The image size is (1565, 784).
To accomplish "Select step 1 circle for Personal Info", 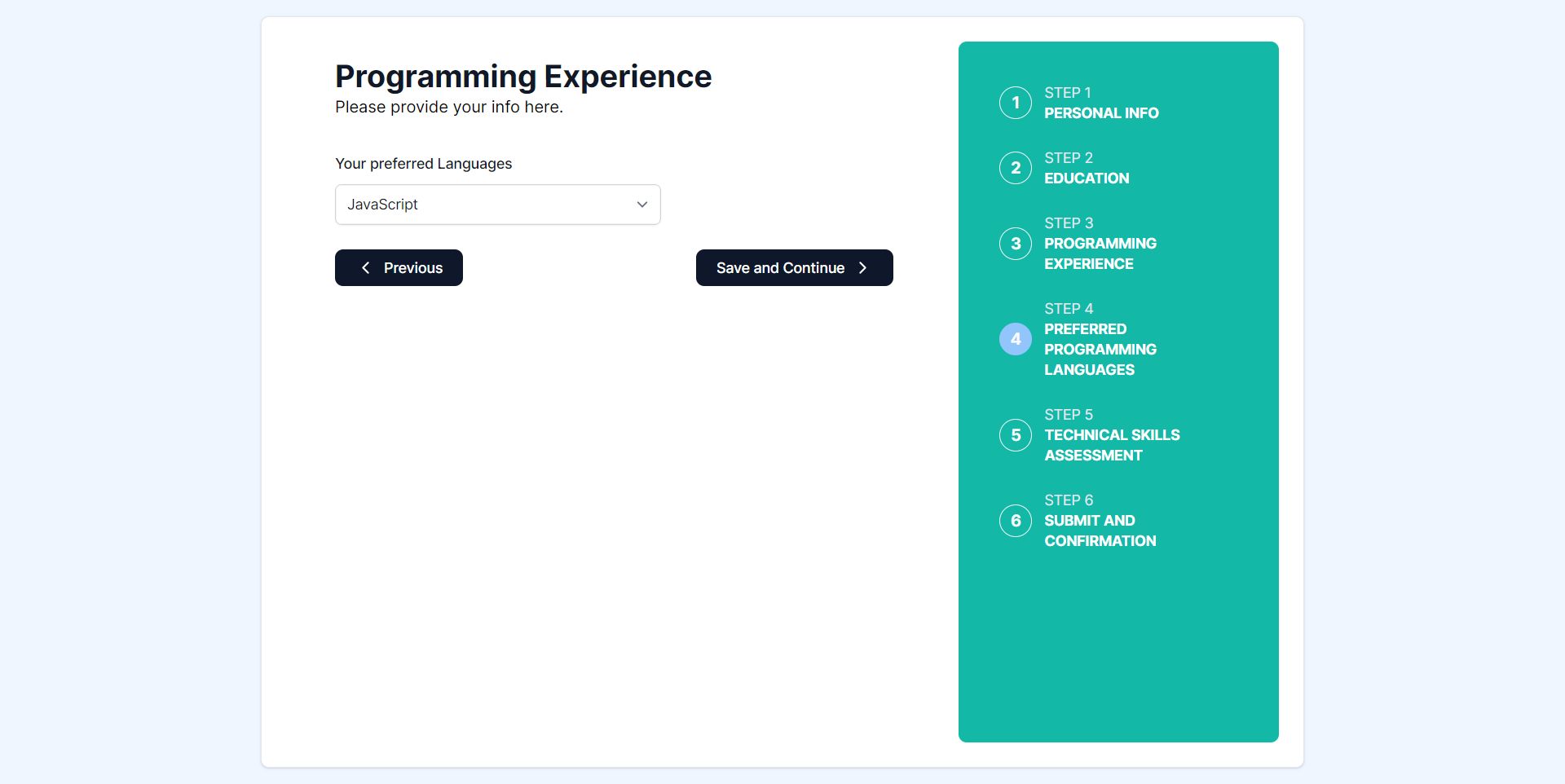I will [x=1016, y=103].
